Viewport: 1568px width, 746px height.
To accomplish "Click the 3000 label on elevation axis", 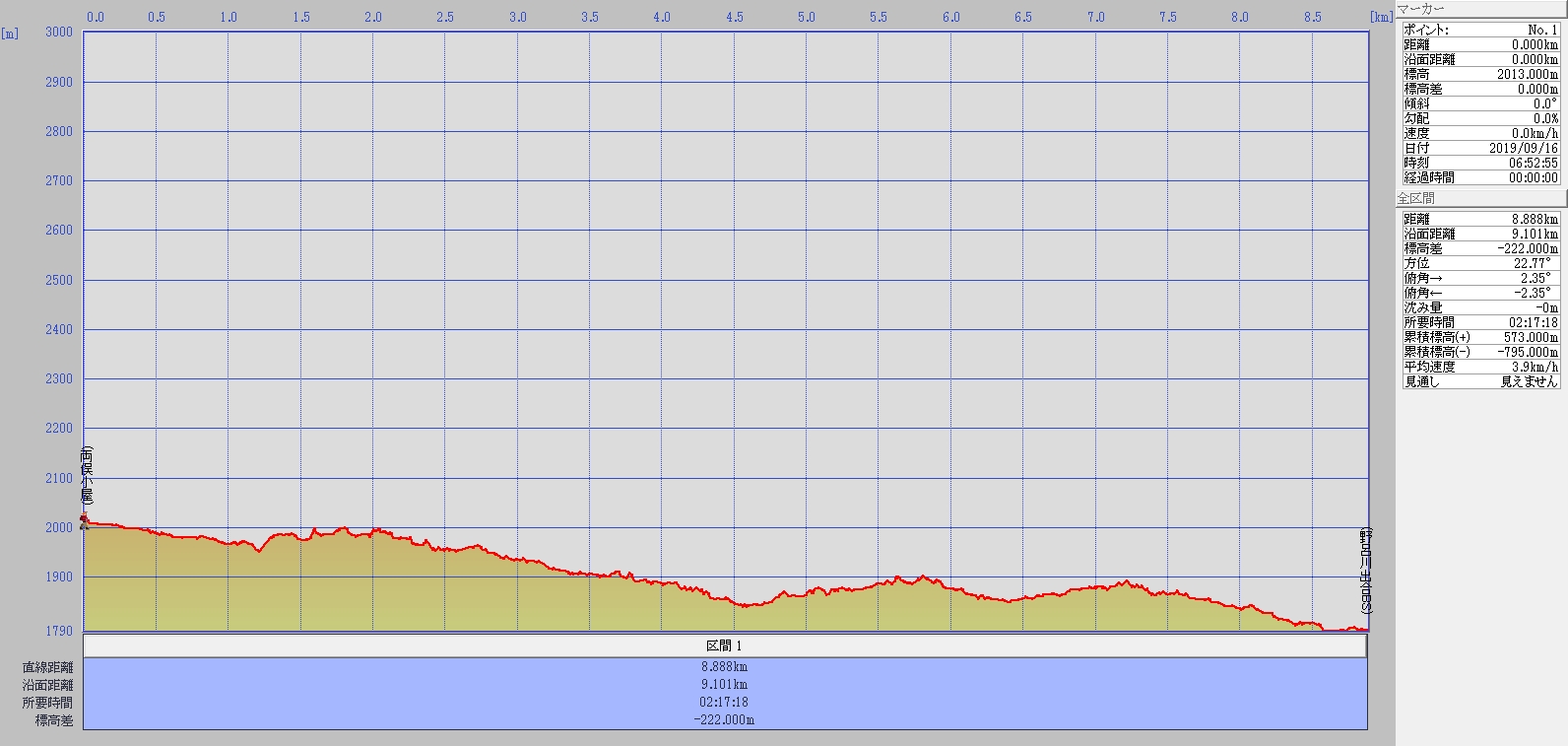I will click(x=59, y=32).
